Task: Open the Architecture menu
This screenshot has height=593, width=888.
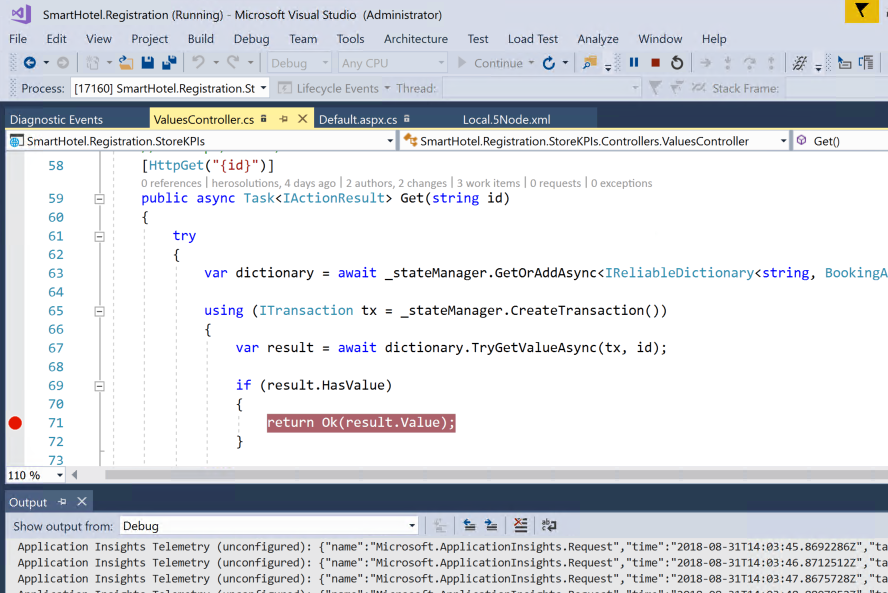Action: (x=416, y=39)
